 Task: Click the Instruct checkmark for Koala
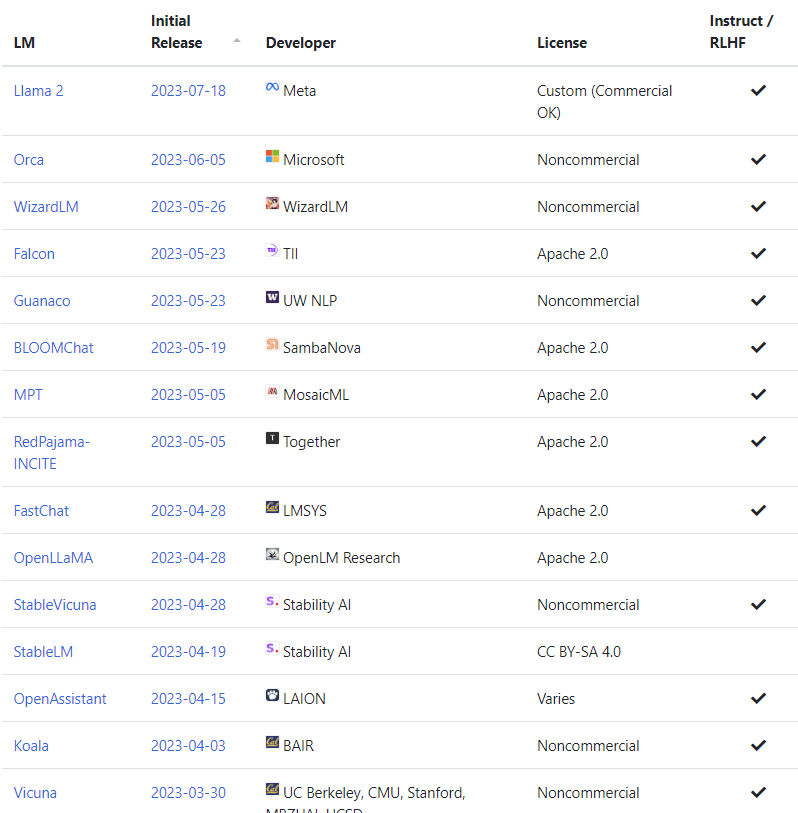(x=758, y=746)
